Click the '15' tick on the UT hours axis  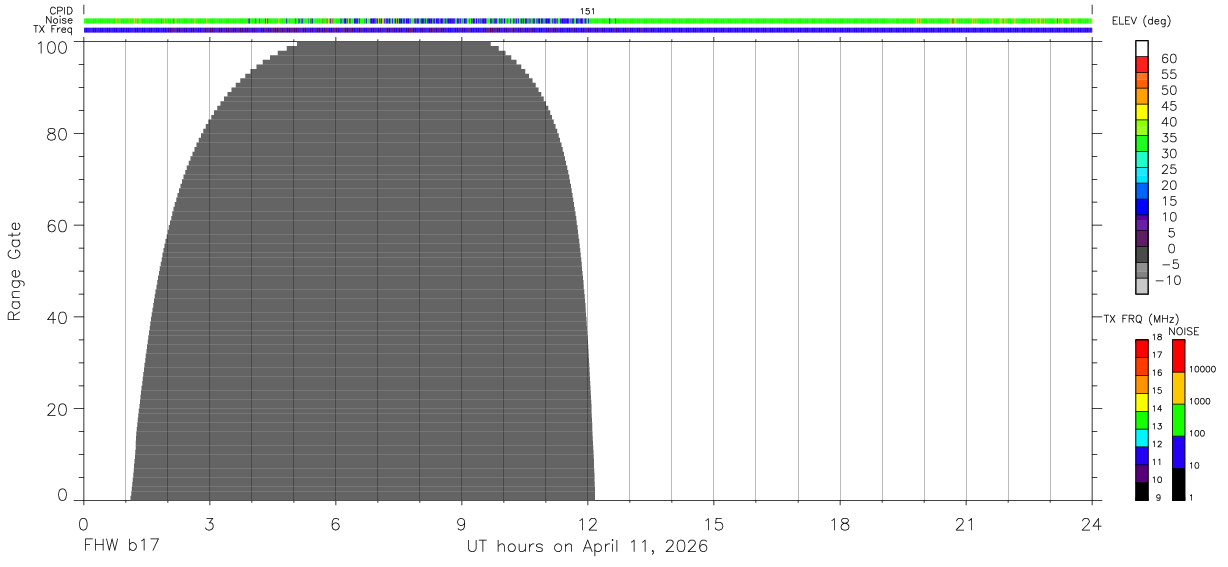pyautogui.click(x=714, y=524)
